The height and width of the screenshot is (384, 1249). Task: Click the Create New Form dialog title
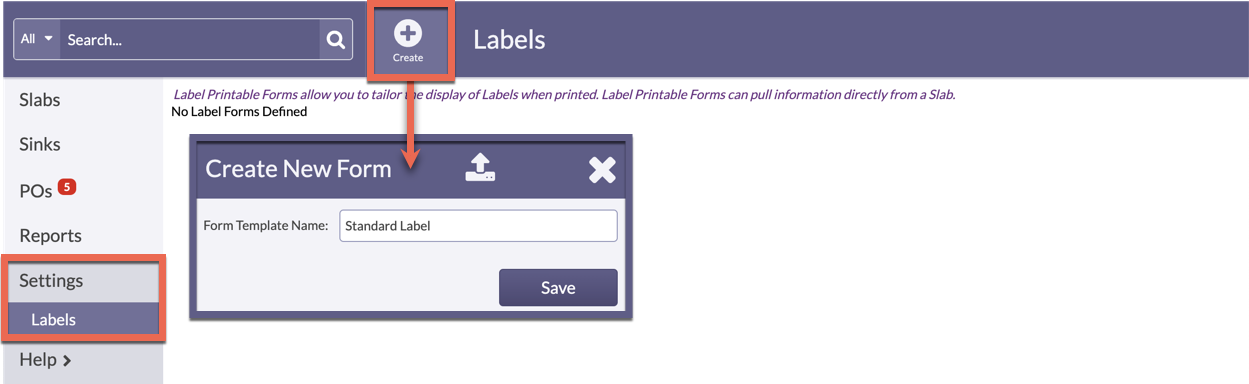click(298, 168)
